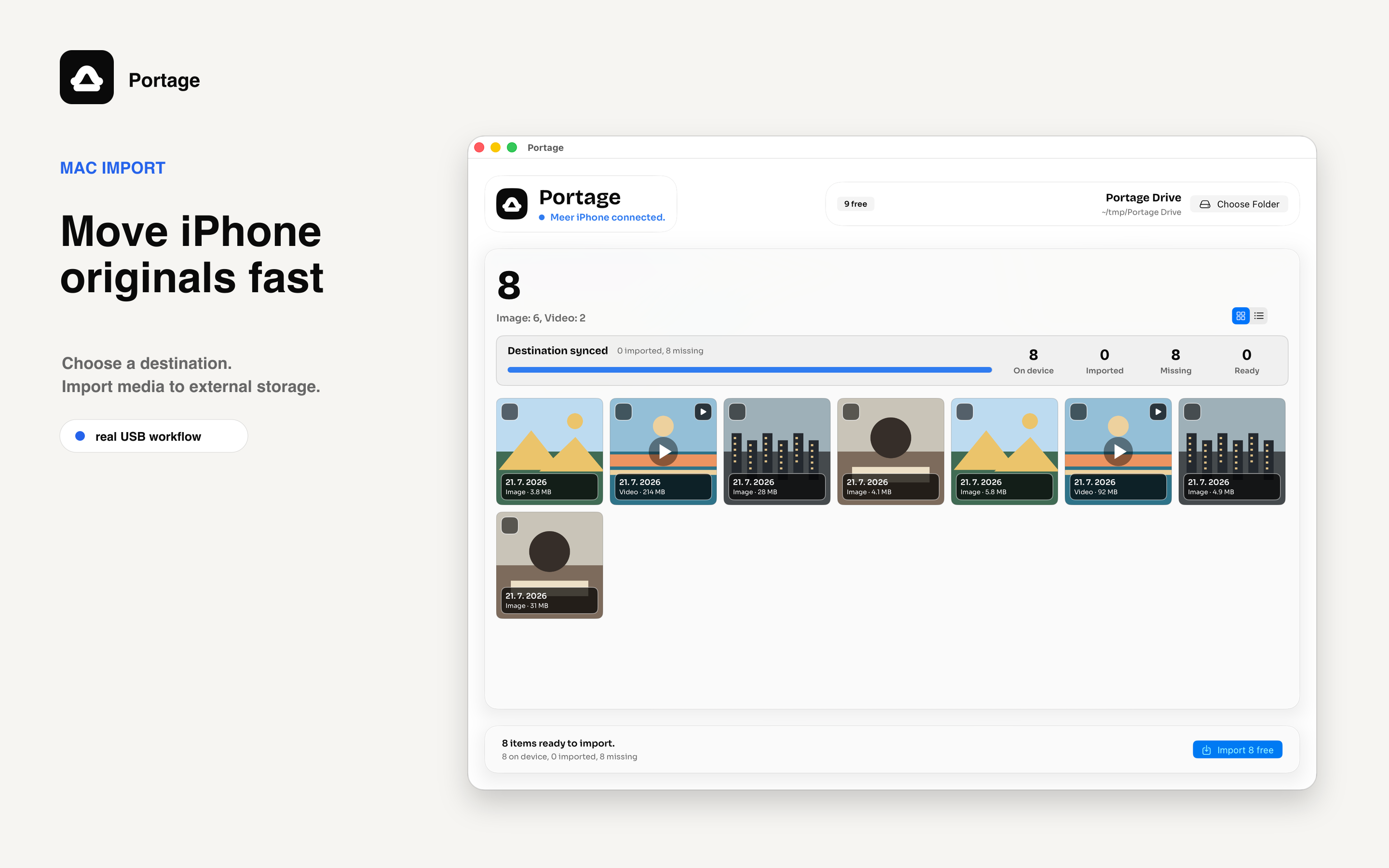The image size is (1389, 868).
Task: Select the 92 MB video checkbox
Action: point(1078,412)
